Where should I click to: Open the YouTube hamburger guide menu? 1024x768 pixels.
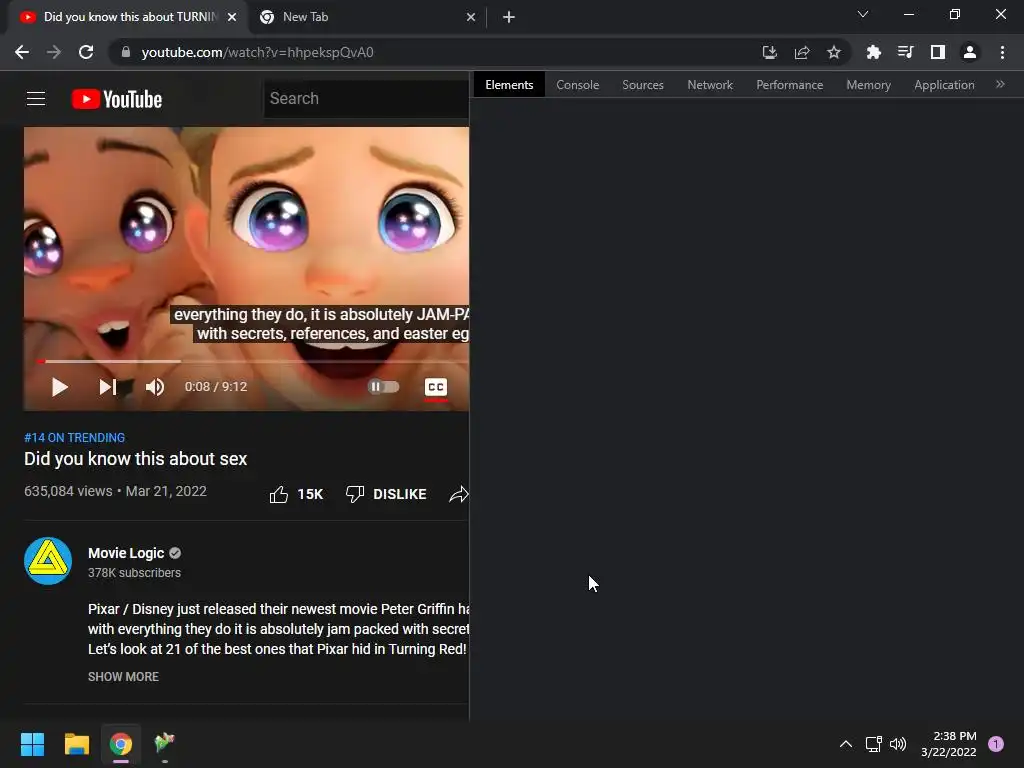point(36,99)
